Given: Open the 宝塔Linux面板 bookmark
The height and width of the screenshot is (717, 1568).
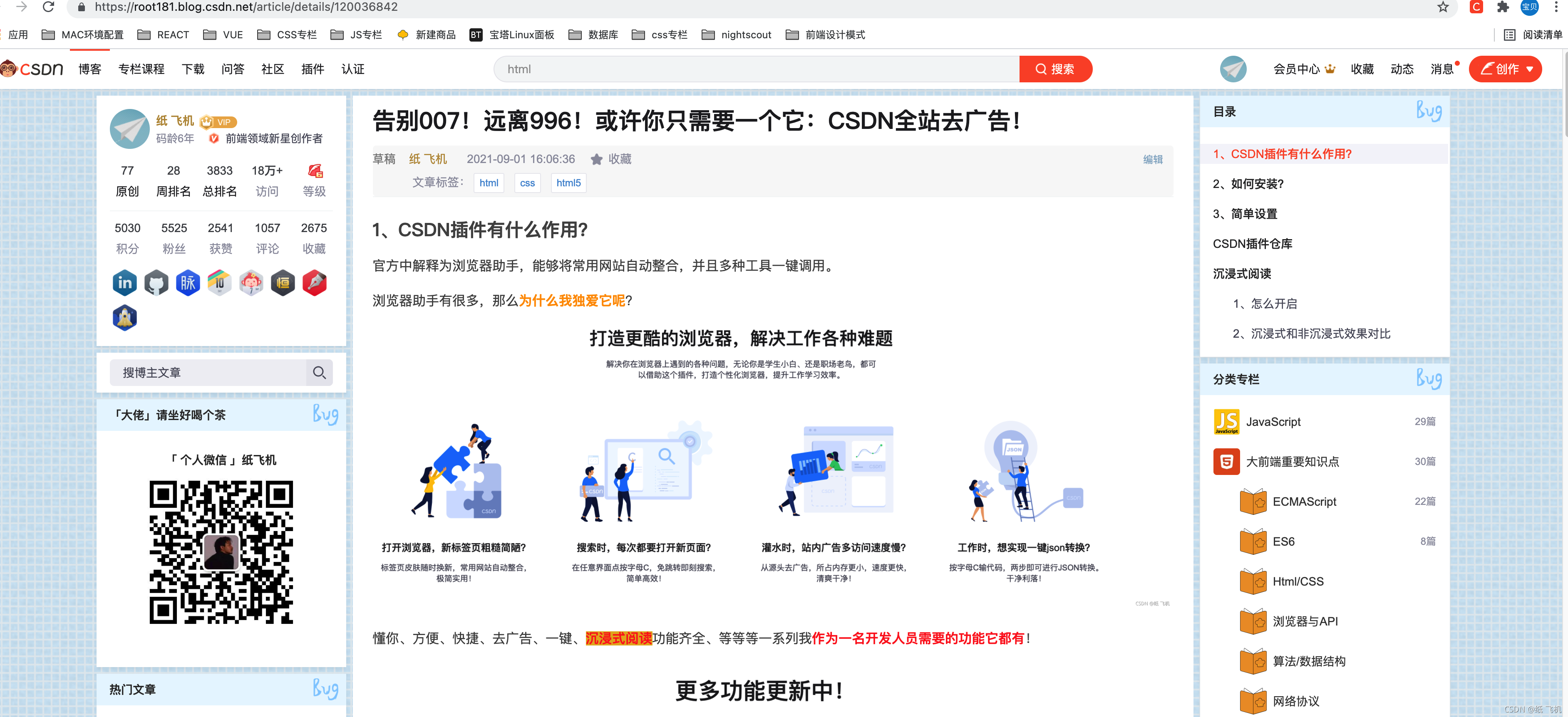Looking at the screenshot, I should (512, 35).
